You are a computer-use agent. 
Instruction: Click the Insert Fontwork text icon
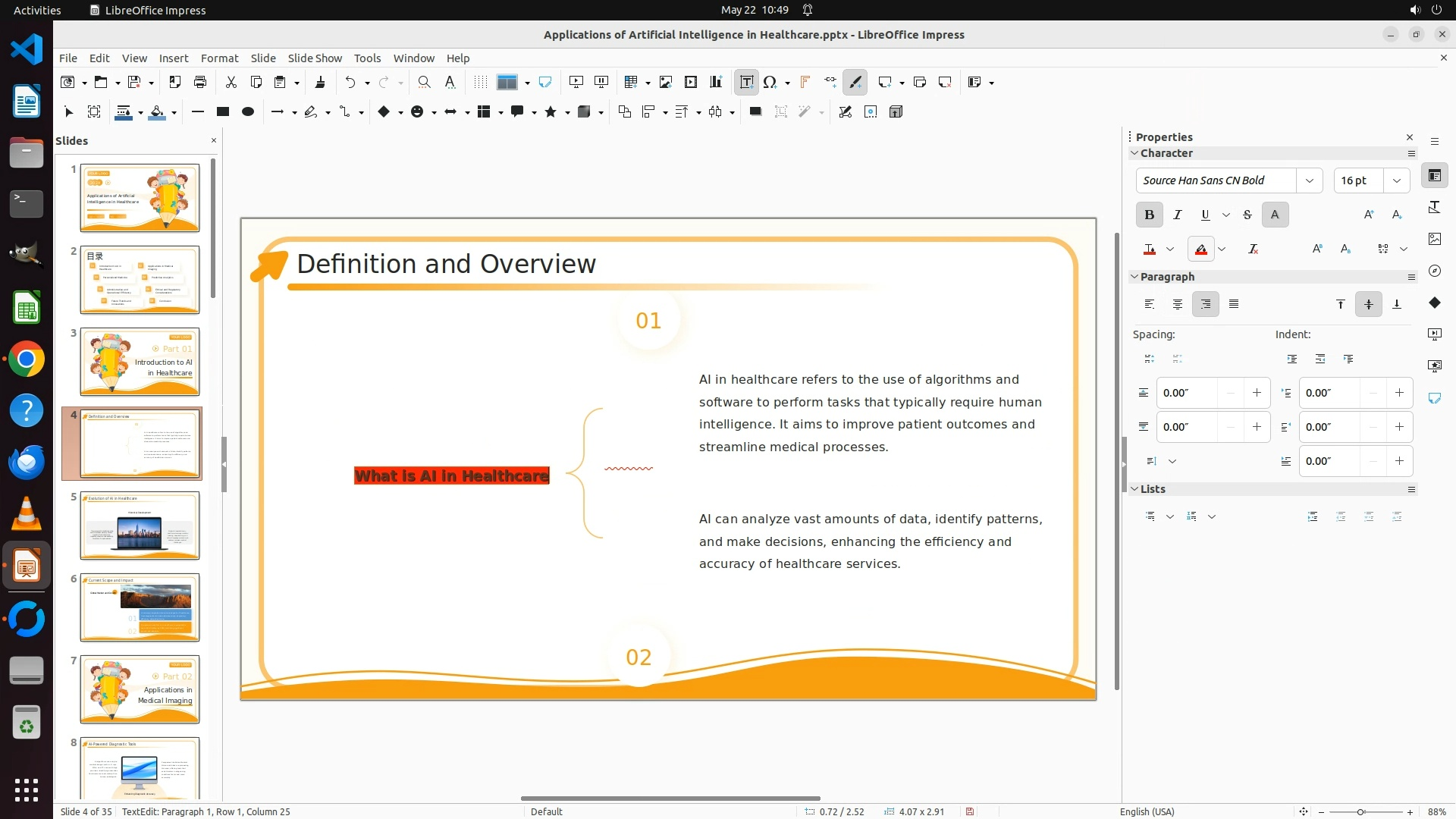[805, 82]
